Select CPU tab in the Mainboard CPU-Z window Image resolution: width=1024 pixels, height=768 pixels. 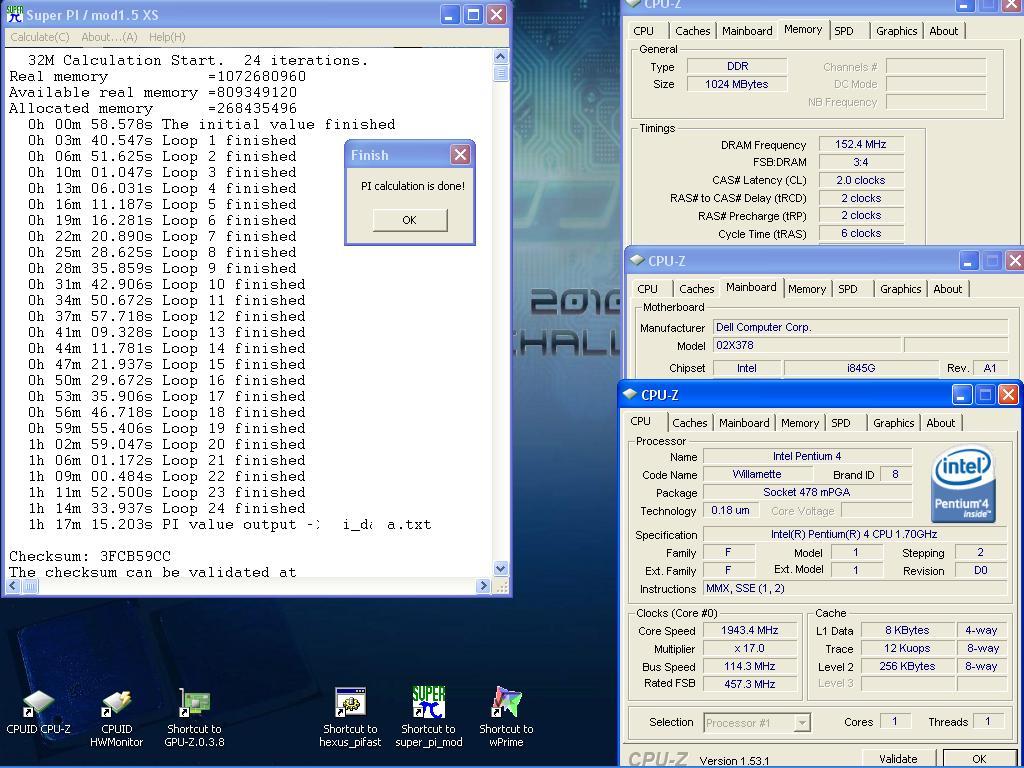pyautogui.click(x=647, y=289)
